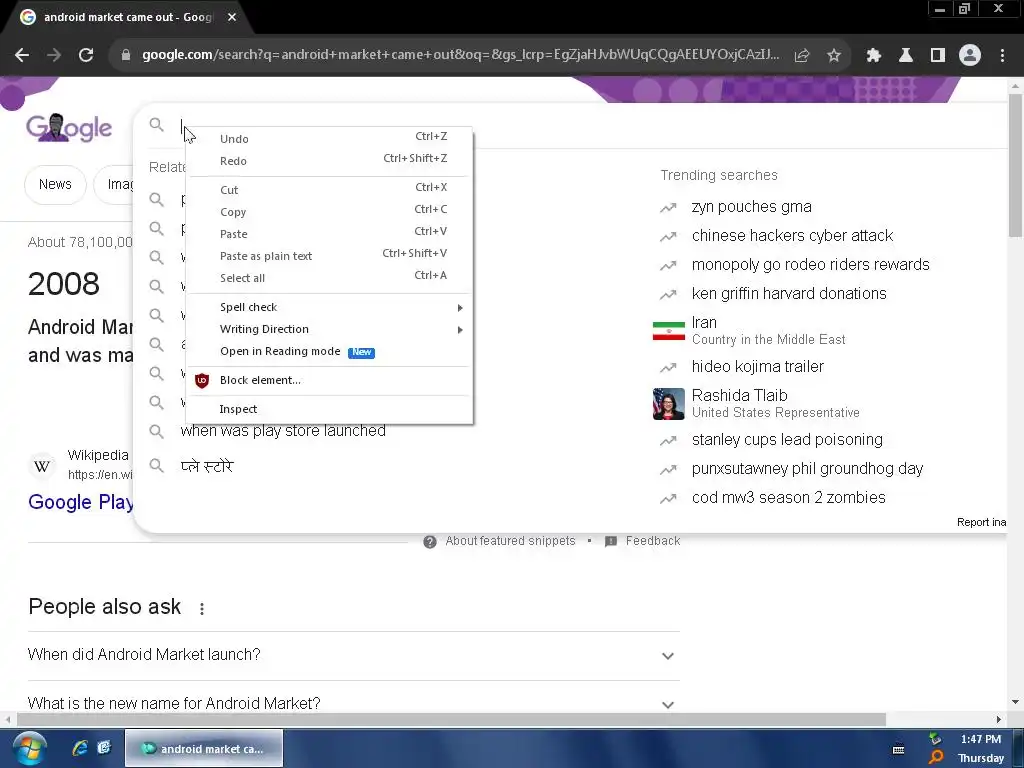Choose Undo in the context menu

[x=330, y=138]
